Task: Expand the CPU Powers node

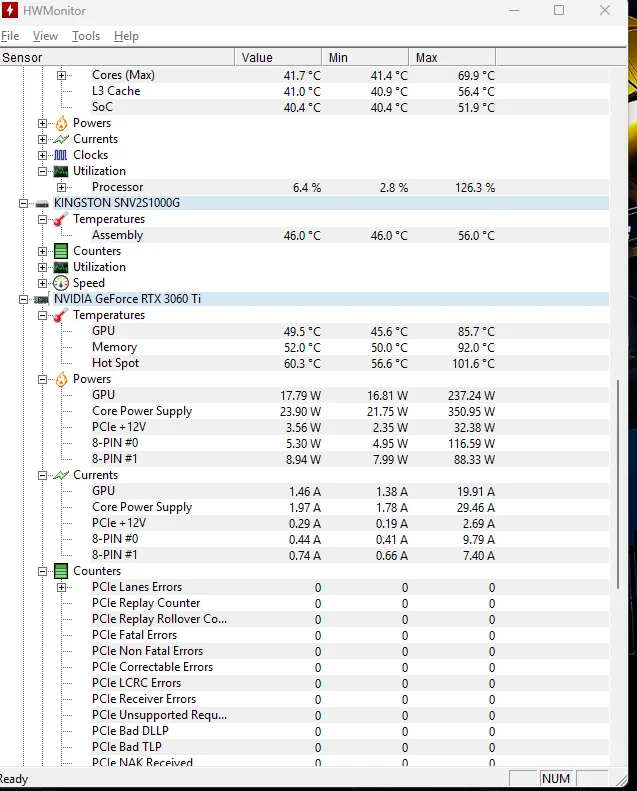Action: click(42, 123)
